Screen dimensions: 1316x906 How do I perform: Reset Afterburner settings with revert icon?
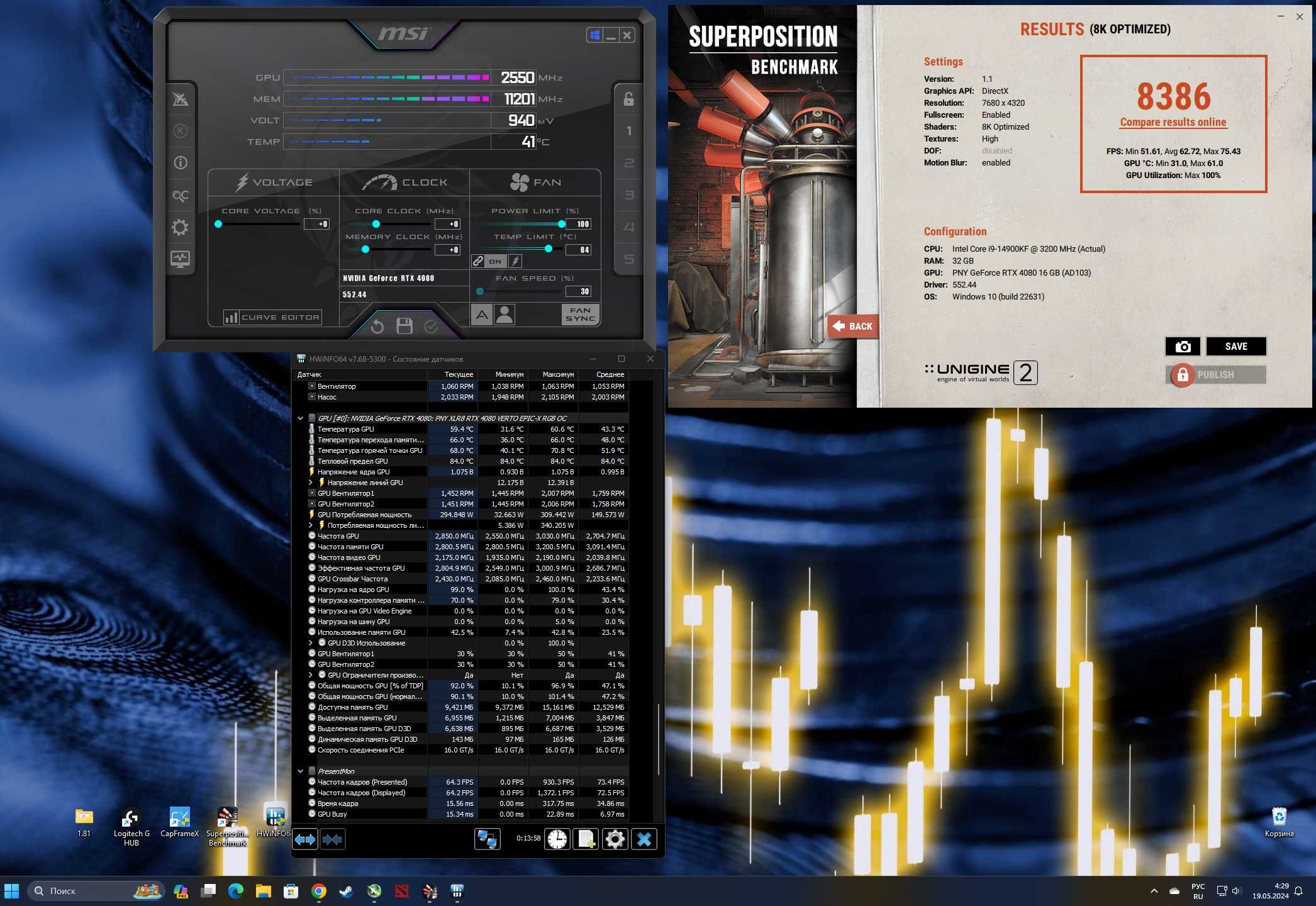click(377, 326)
